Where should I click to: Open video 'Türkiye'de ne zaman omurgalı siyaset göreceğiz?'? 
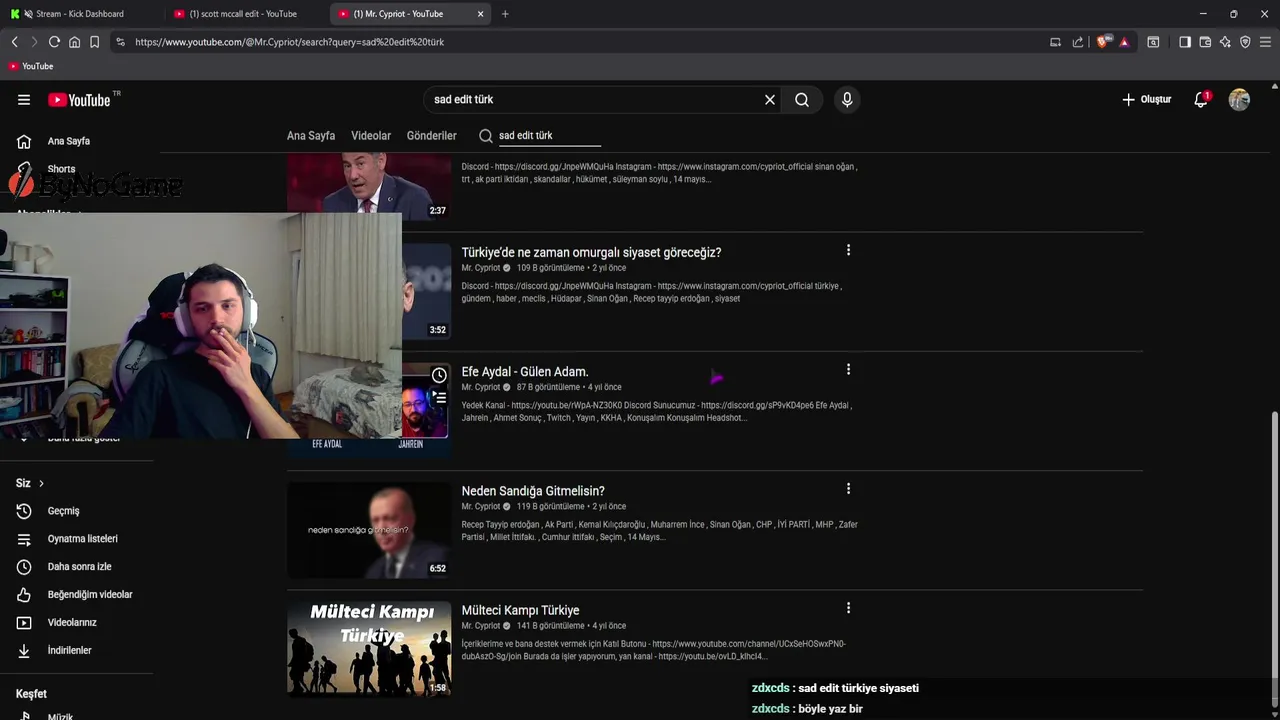tap(591, 253)
